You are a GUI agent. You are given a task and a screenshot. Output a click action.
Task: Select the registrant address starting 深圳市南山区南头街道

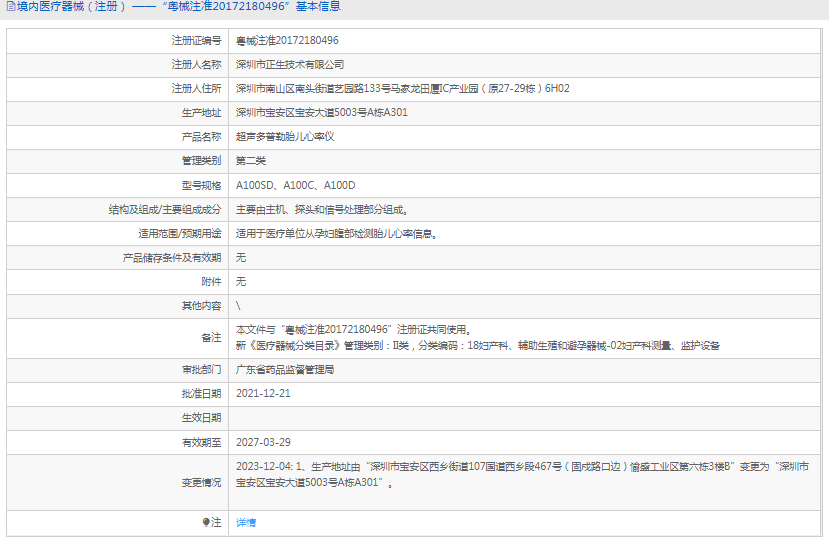pyautogui.click(x=402, y=88)
